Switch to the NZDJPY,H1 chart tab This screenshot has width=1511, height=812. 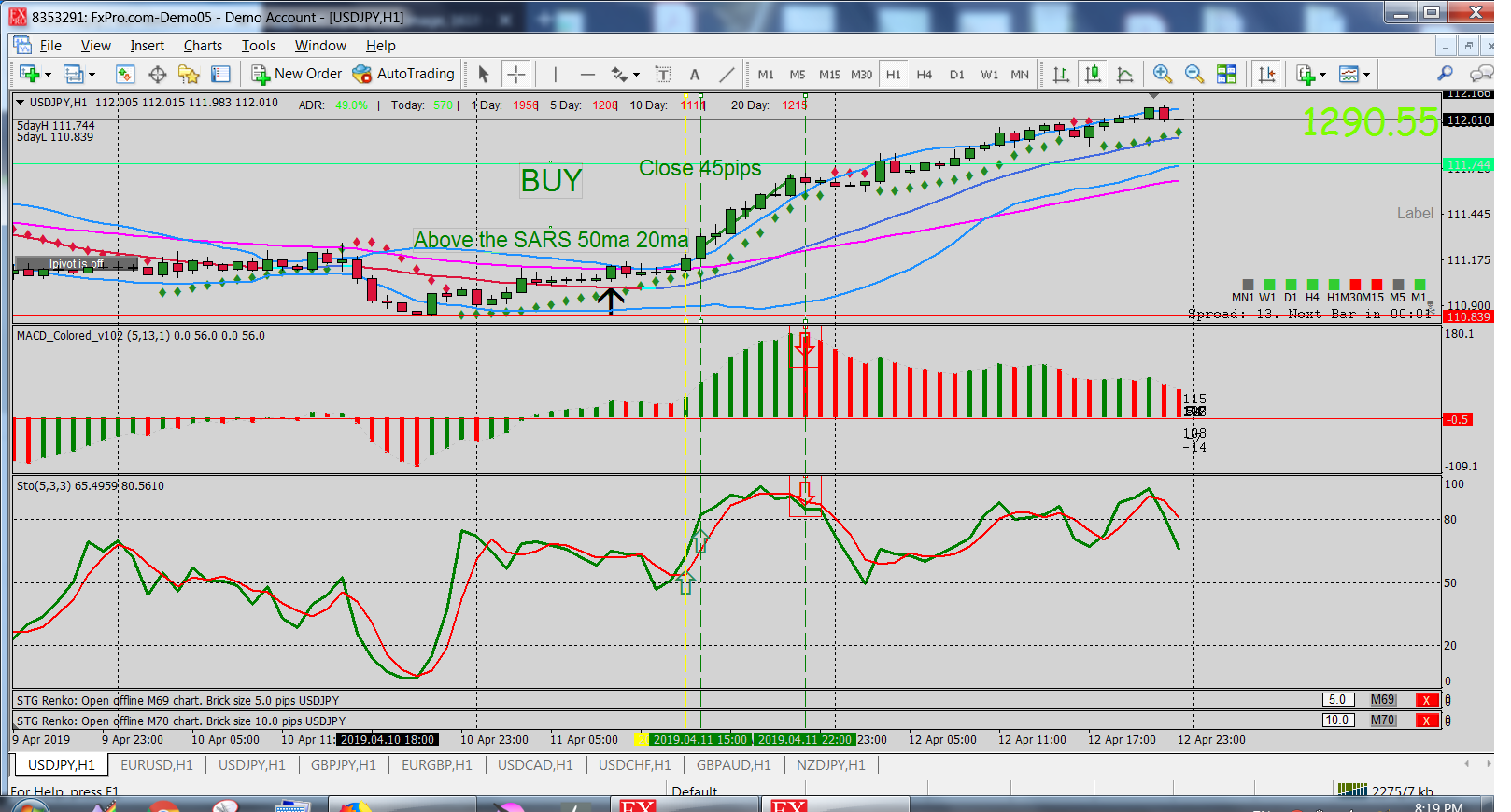pos(831,765)
